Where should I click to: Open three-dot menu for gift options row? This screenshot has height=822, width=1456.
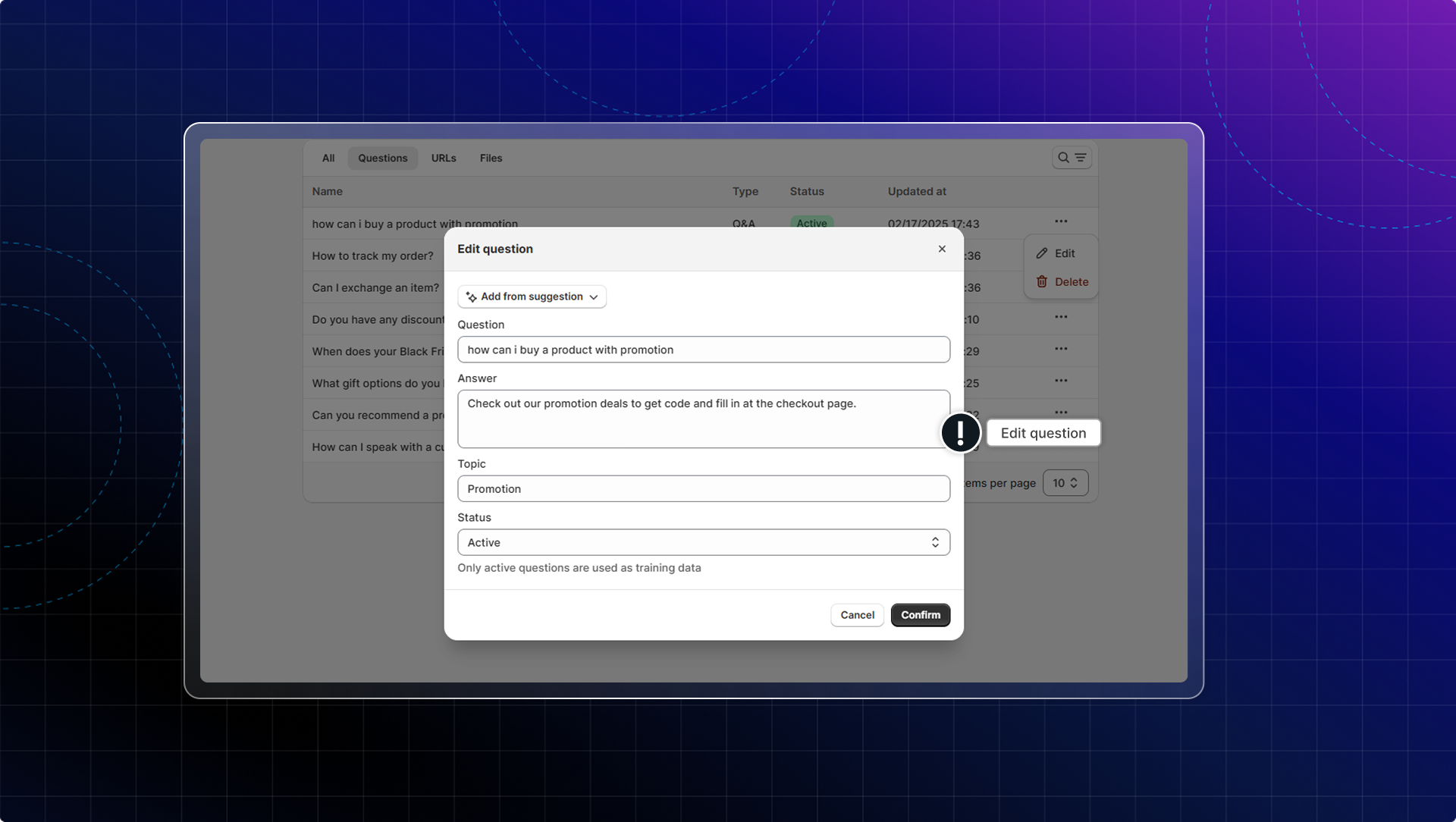click(x=1061, y=381)
